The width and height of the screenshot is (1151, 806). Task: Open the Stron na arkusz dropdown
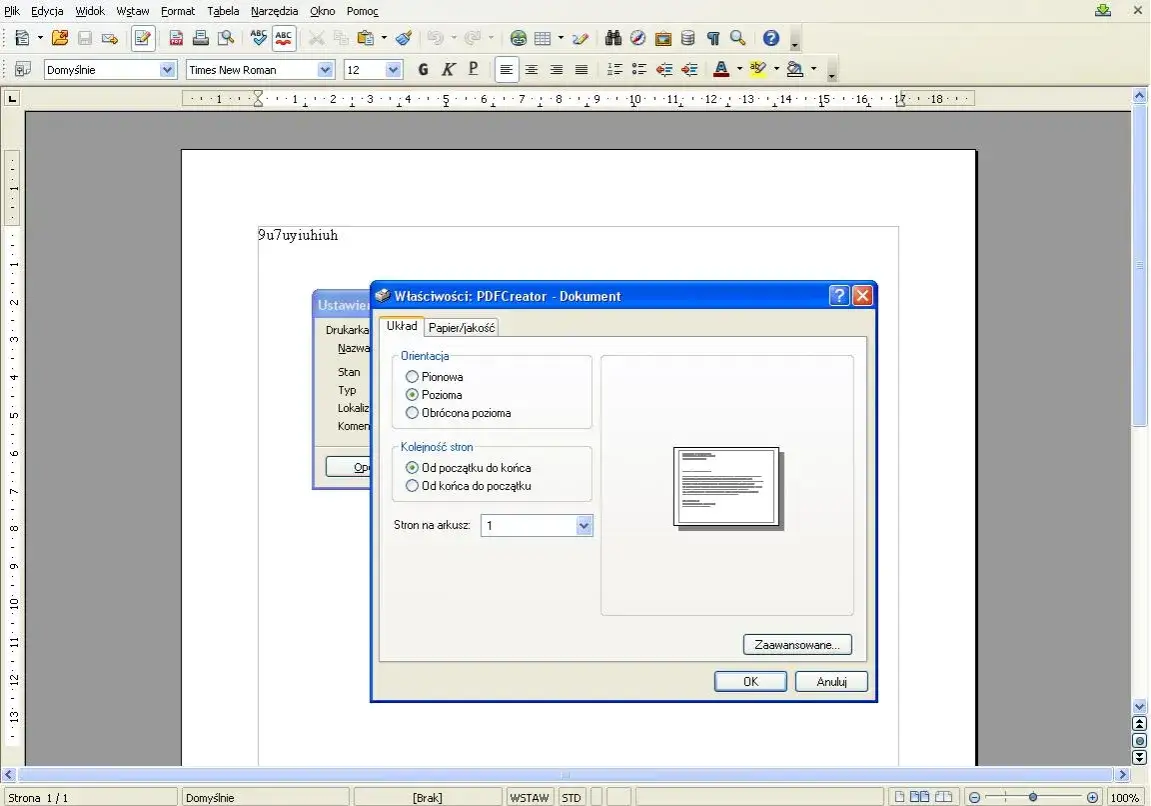(584, 526)
